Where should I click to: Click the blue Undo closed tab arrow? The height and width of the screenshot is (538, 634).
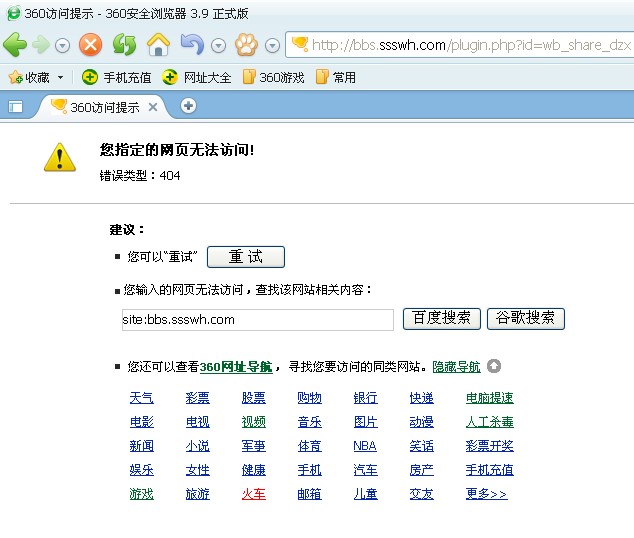click(192, 44)
